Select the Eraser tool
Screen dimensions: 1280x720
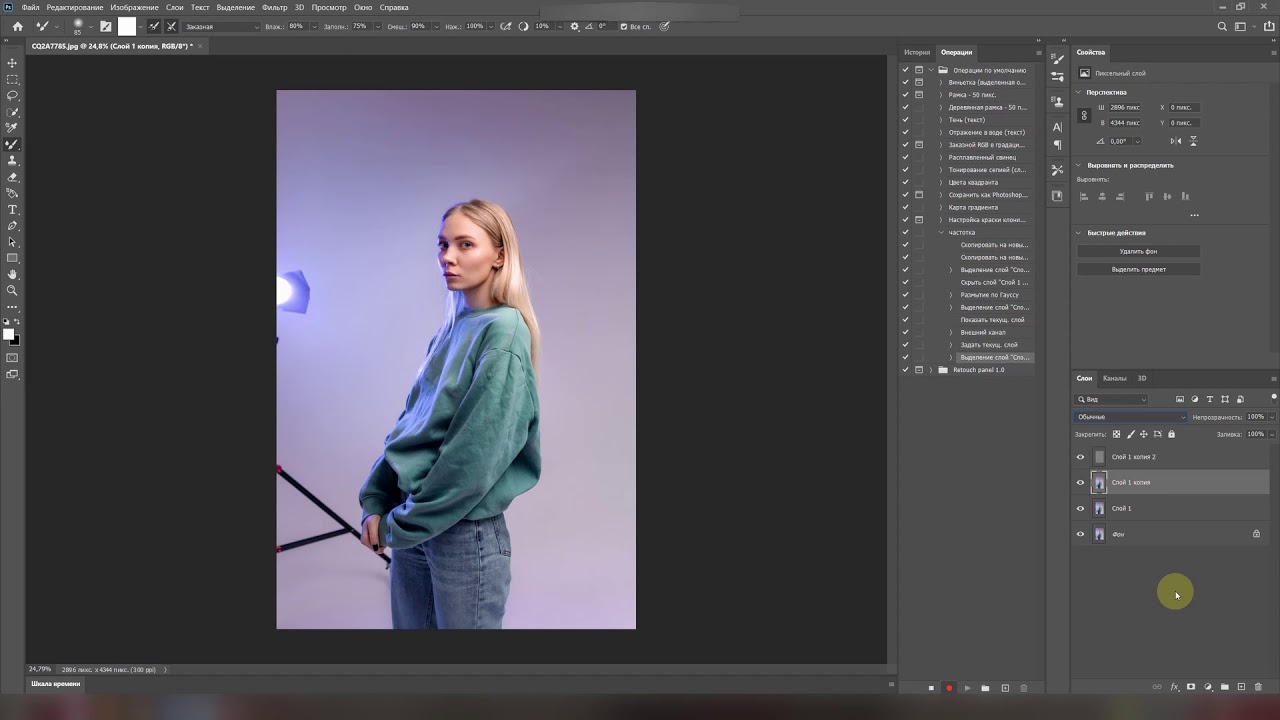pos(12,177)
